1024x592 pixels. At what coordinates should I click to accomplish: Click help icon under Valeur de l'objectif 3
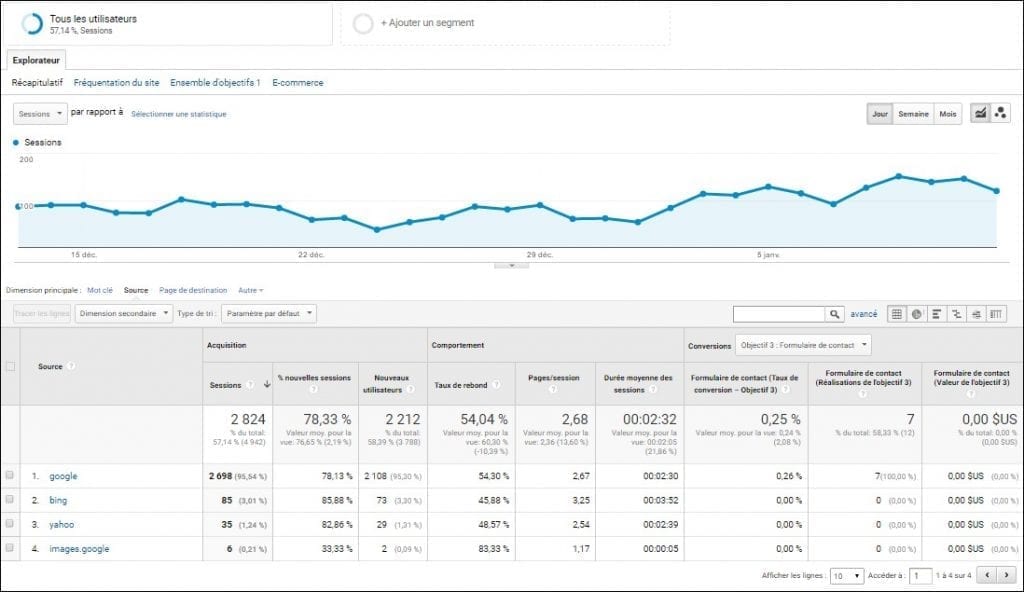(x=970, y=394)
